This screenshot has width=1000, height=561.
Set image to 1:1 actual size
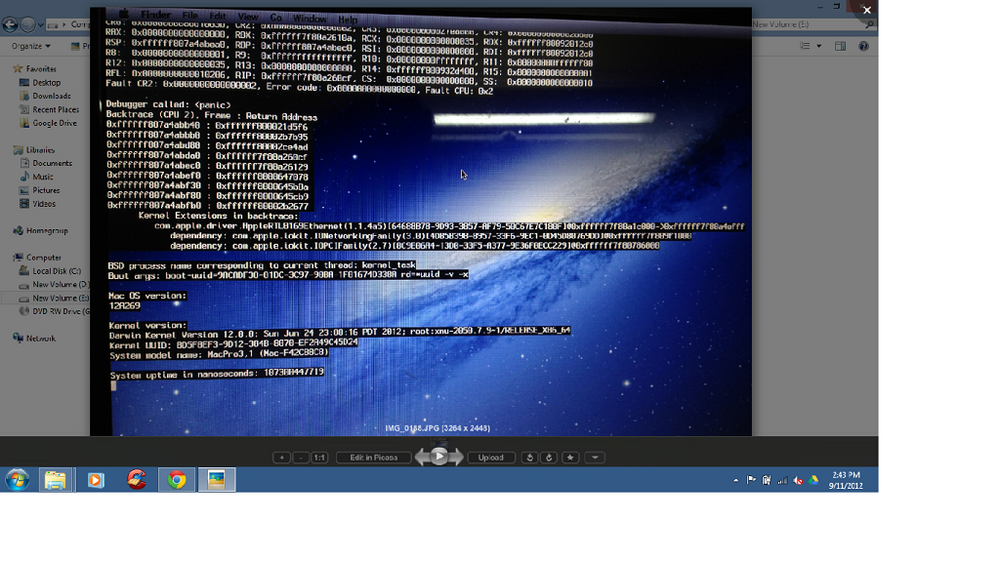pos(319,458)
